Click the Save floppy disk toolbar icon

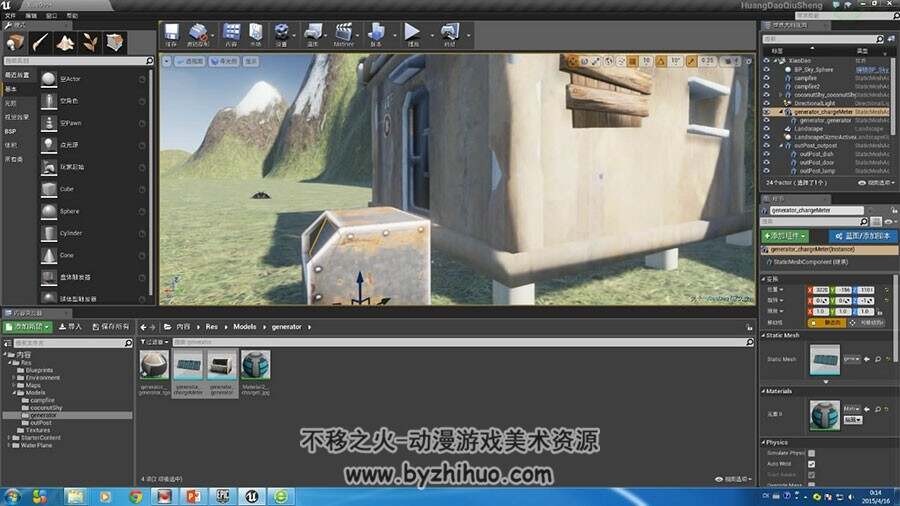click(x=171, y=34)
